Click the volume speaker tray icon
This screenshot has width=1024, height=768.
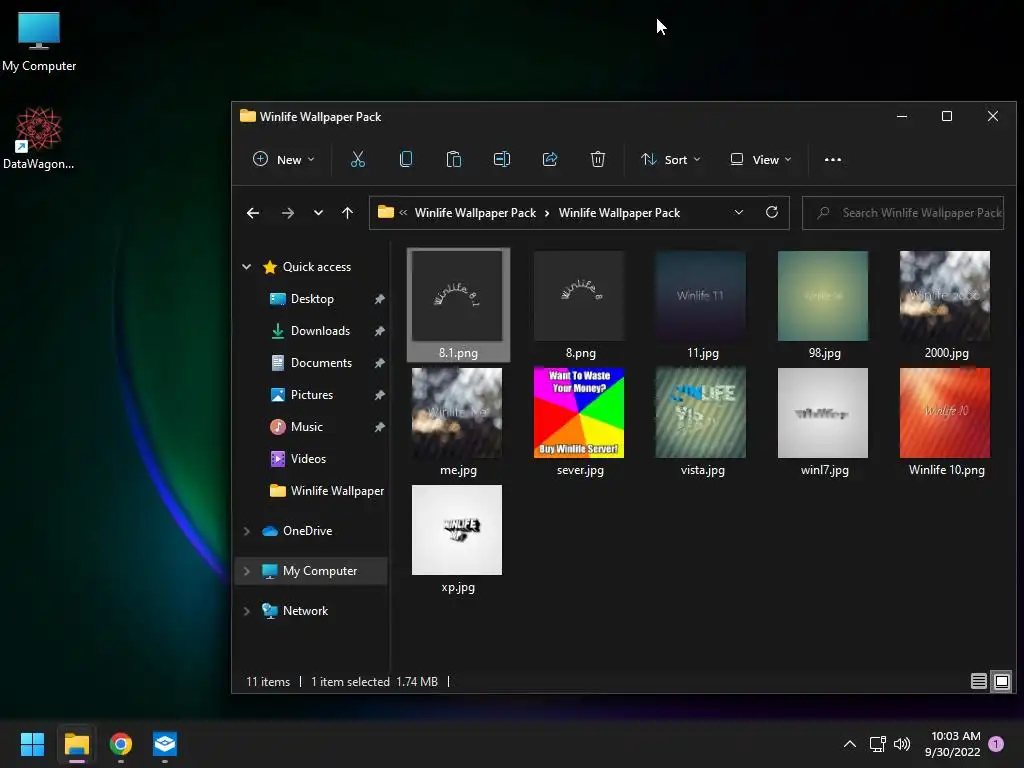pyautogui.click(x=902, y=744)
